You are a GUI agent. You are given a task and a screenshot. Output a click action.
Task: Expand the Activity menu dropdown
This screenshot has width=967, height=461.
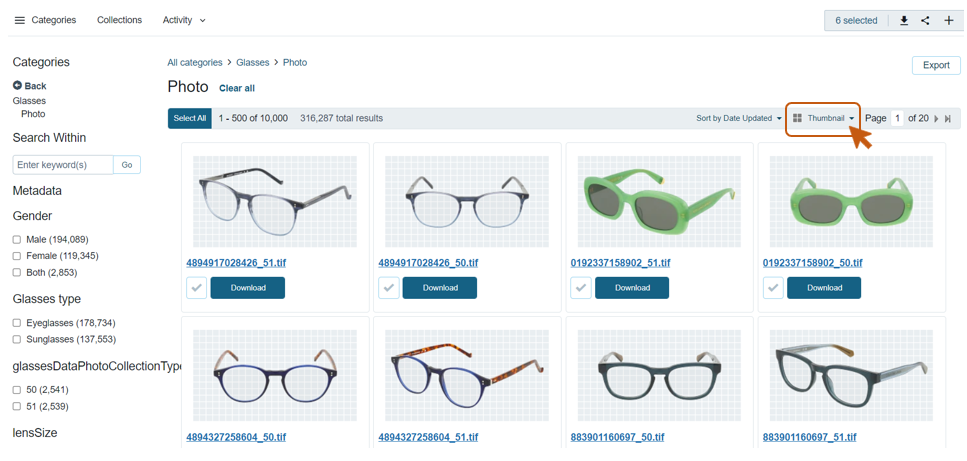tap(184, 20)
